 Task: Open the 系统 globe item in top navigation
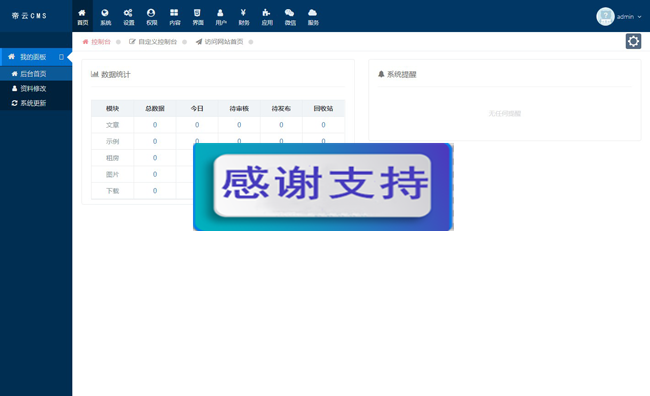click(105, 17)
